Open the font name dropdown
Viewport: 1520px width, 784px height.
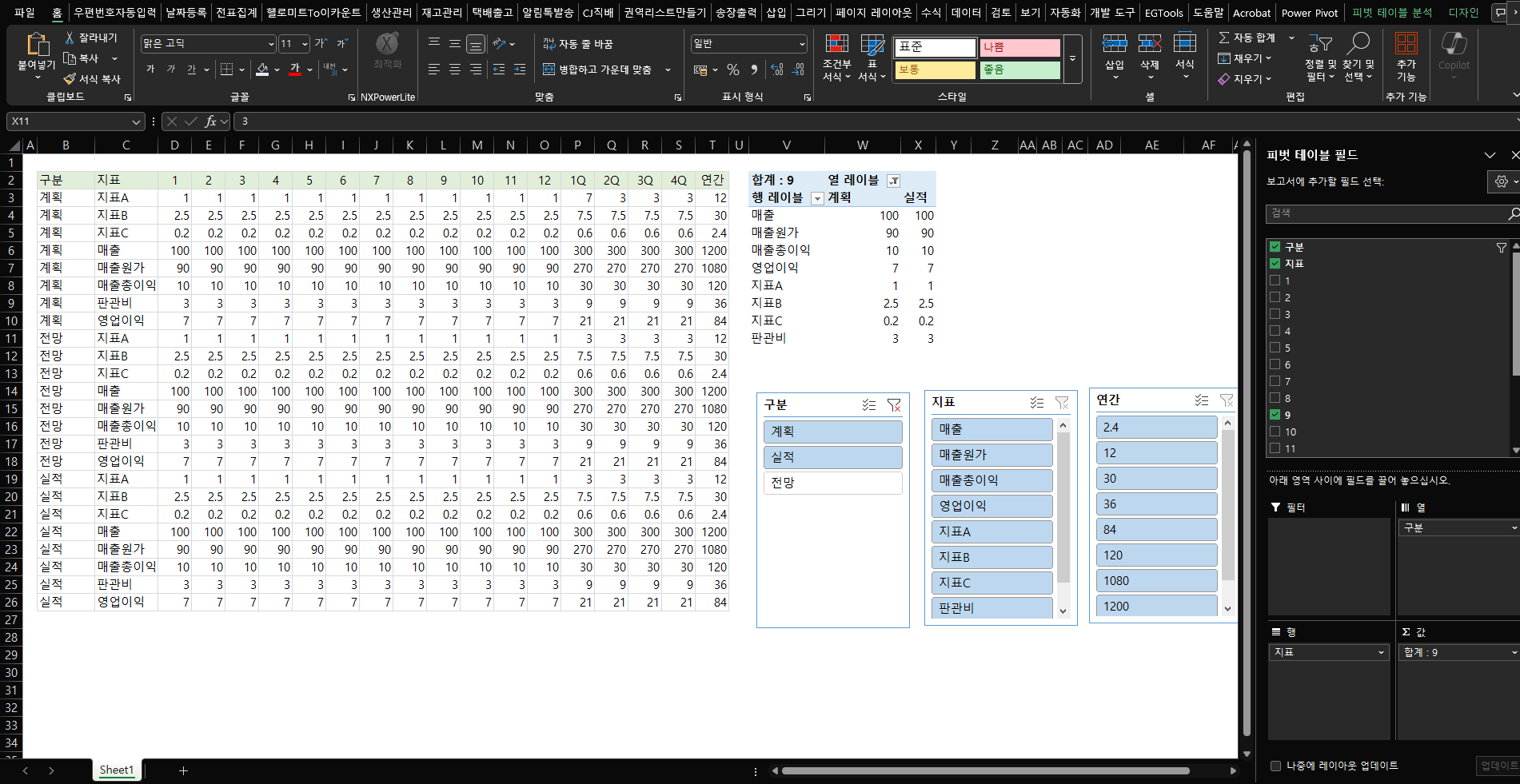point(271,44)
